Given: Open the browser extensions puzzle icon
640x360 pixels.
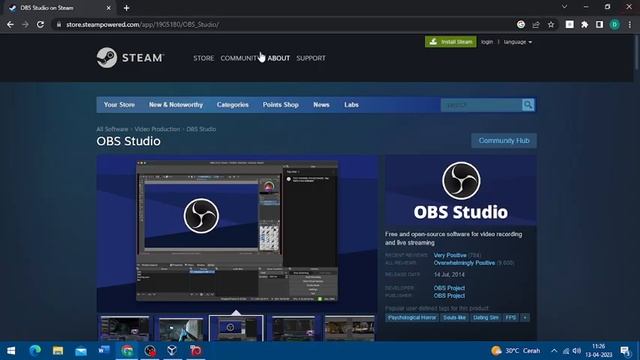Looking at the screenshot, I should [x=584, y=24].
